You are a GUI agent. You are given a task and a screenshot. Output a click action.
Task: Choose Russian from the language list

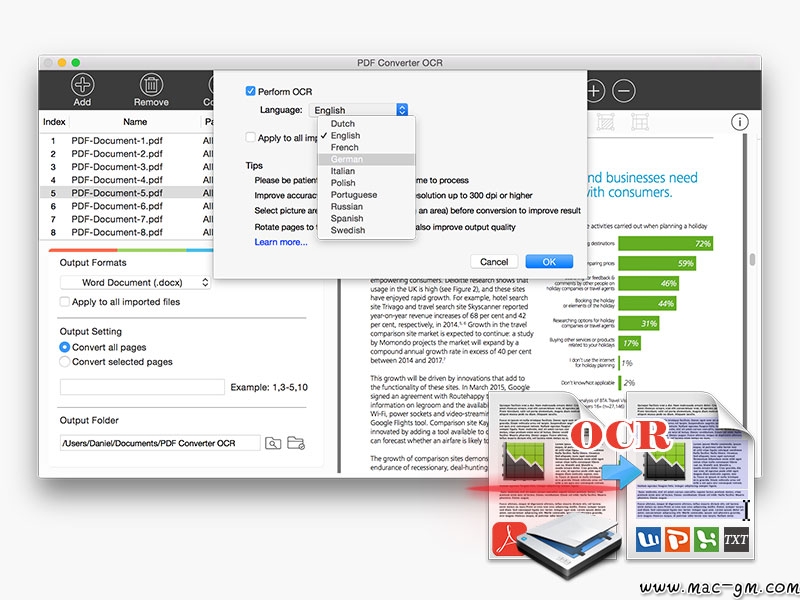pos(366,206)
